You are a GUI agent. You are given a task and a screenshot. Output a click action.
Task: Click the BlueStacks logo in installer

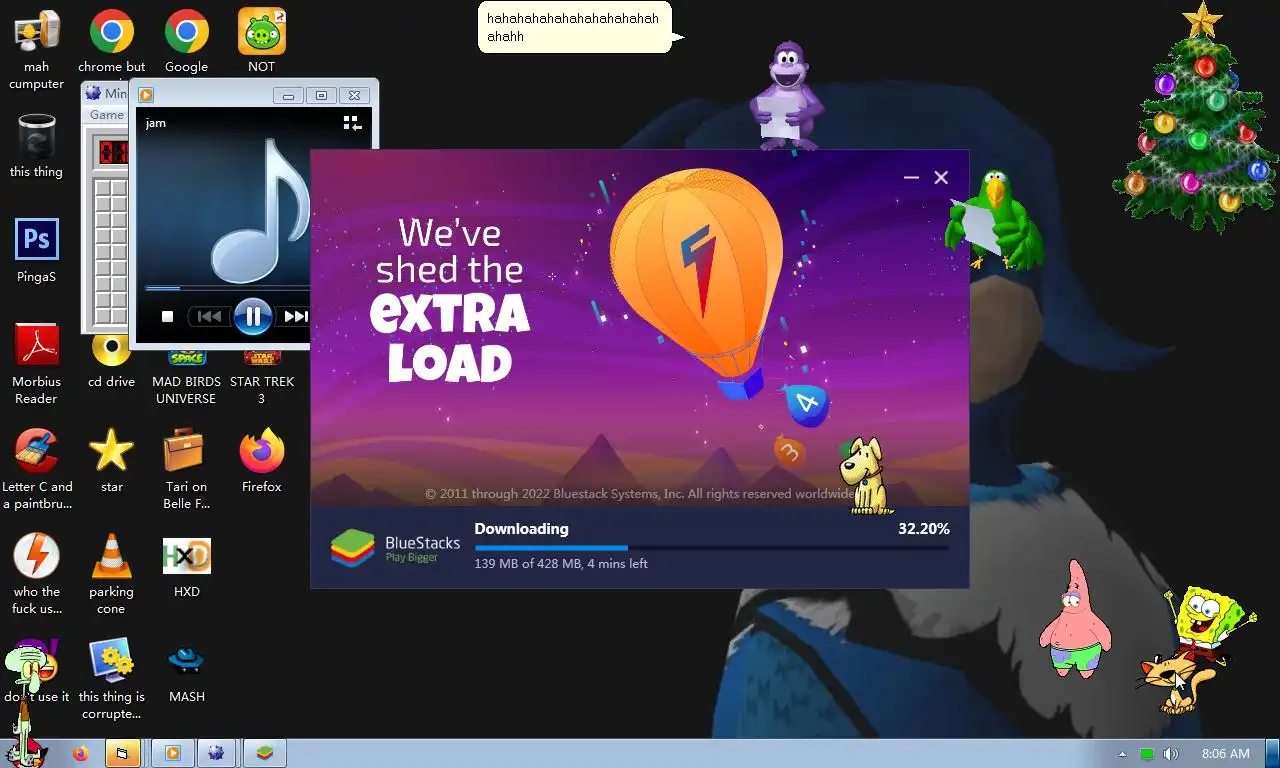pos(395,547)
